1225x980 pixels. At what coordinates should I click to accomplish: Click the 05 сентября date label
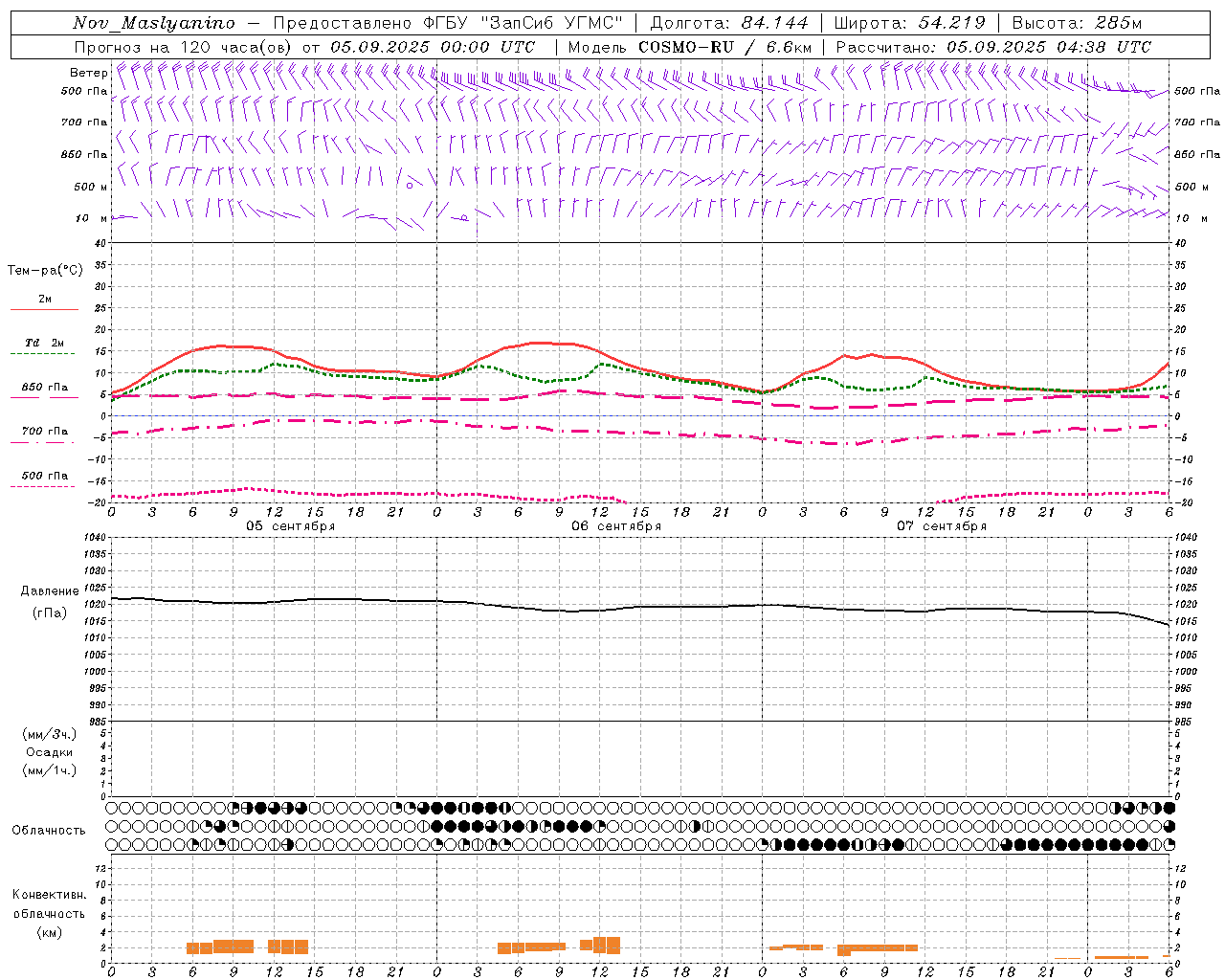tap(291, 526)
